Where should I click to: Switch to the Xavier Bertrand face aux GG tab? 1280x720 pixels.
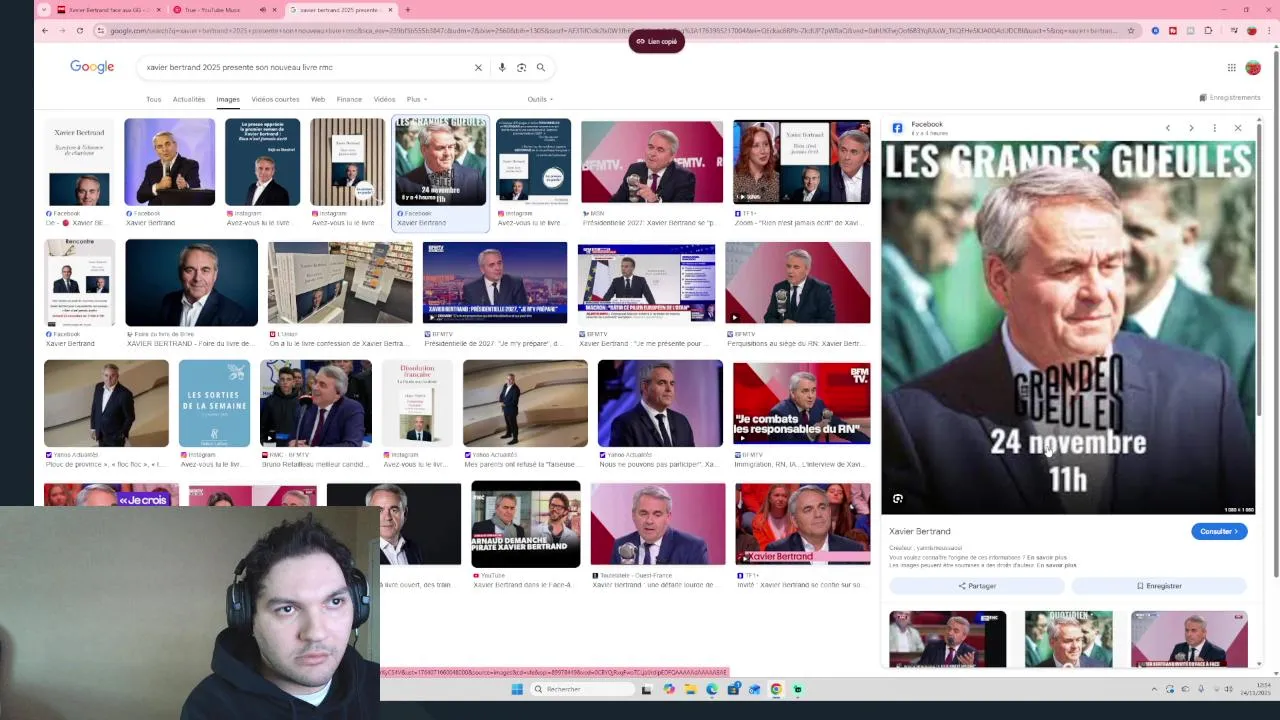point(109,10)
